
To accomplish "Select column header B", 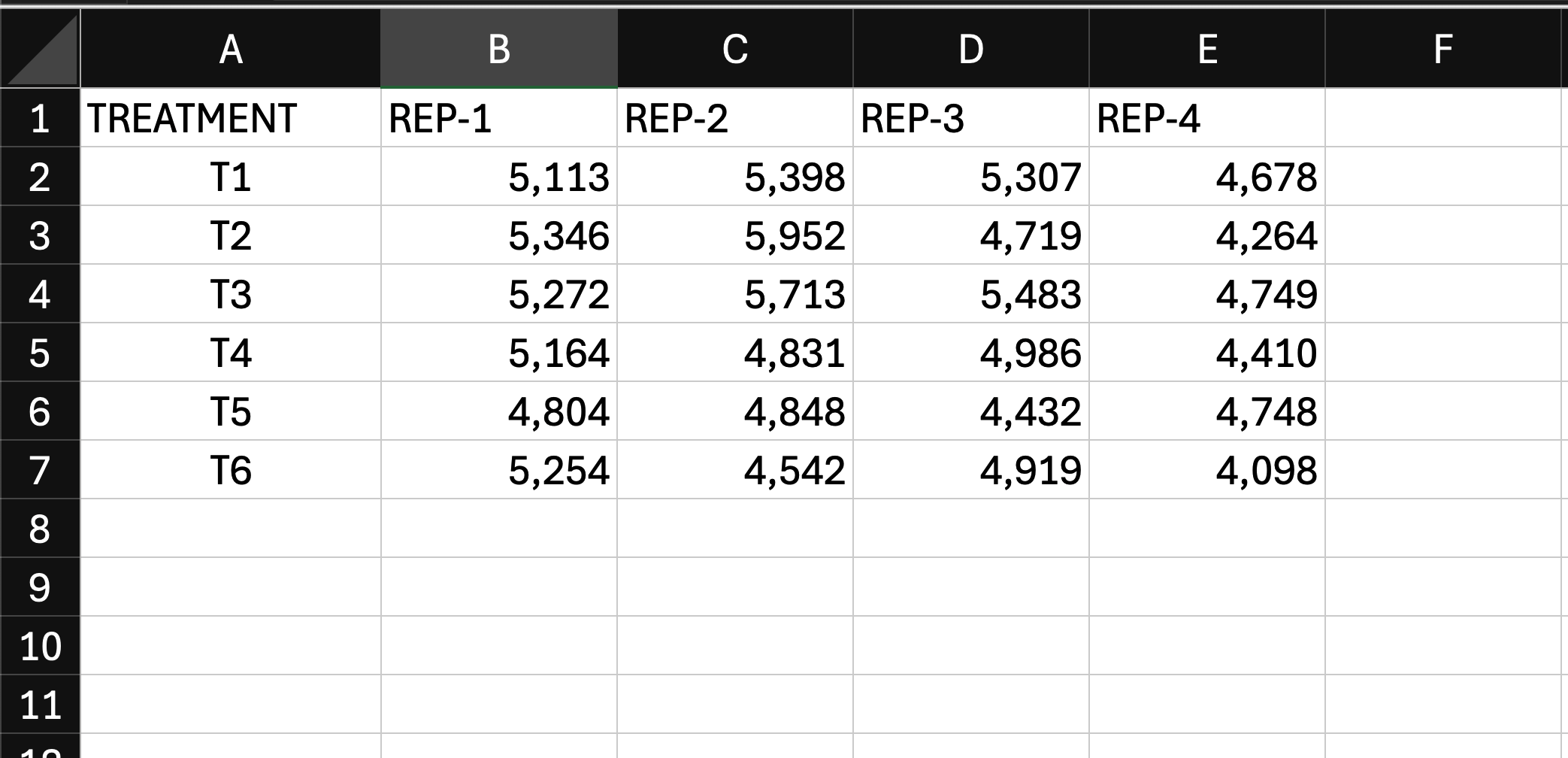I will click(x=498, y=49).
